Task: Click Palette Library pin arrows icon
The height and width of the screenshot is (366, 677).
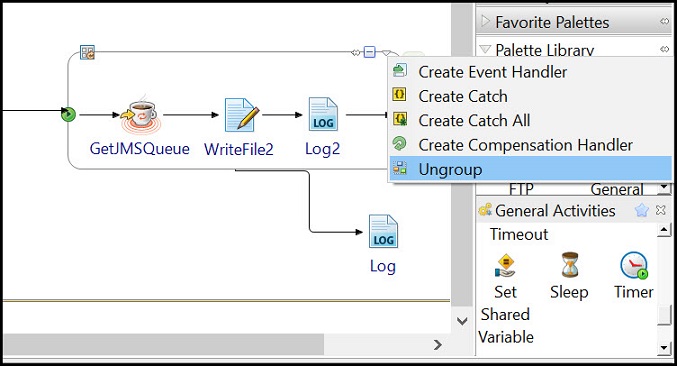Action: 664,49
